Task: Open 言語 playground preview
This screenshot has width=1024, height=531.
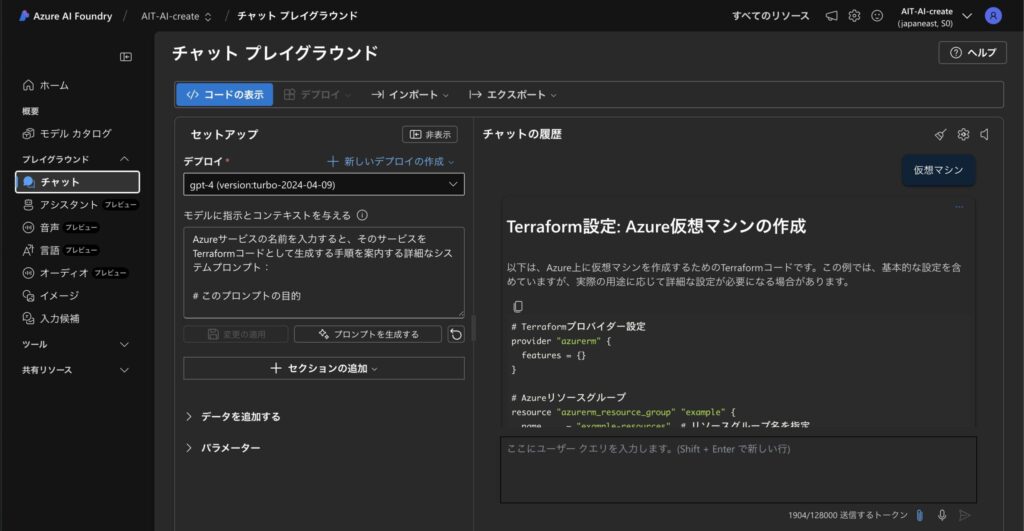Action: point(60,250)
